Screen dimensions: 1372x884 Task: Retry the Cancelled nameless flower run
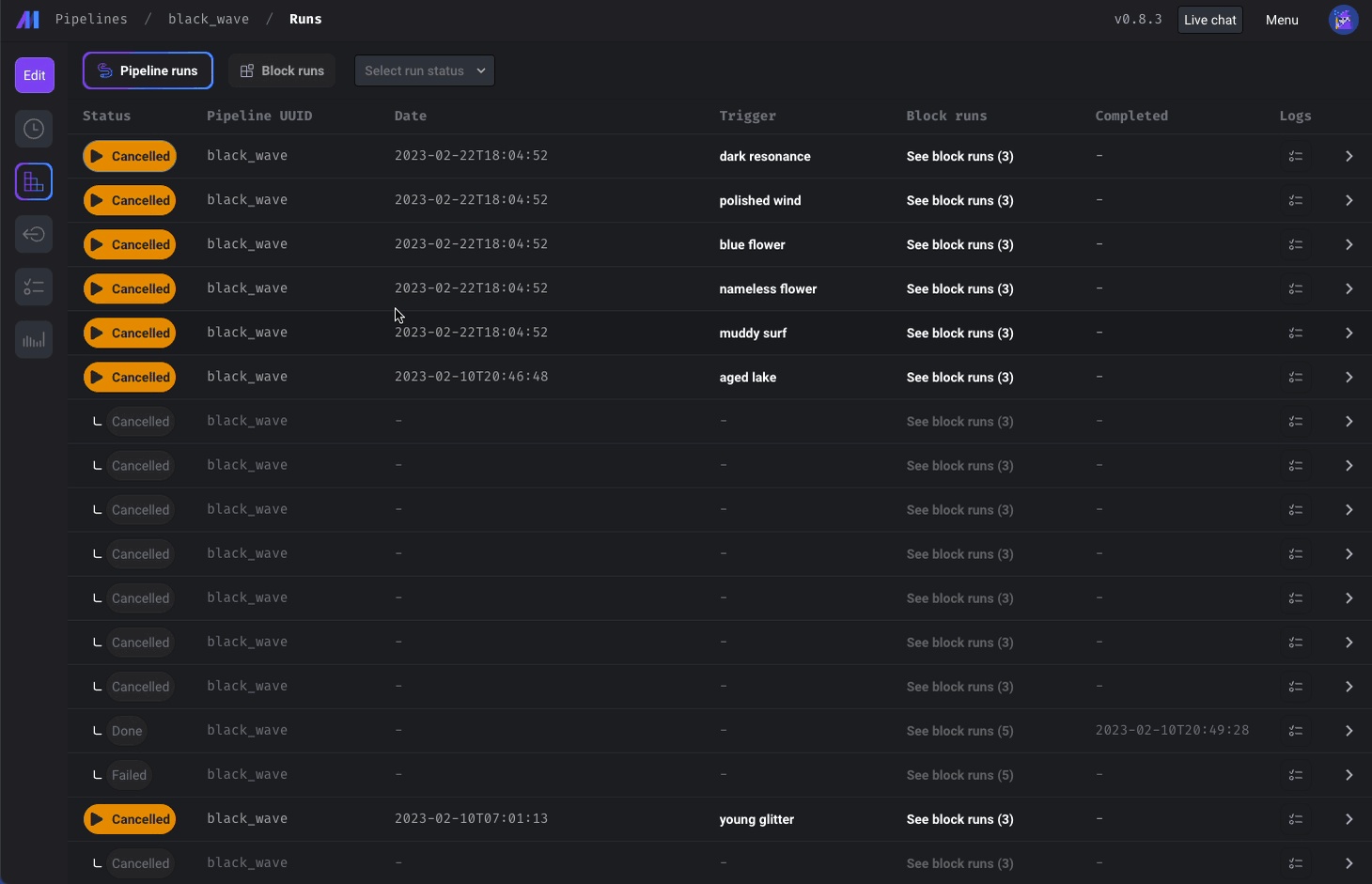point(130,288)
